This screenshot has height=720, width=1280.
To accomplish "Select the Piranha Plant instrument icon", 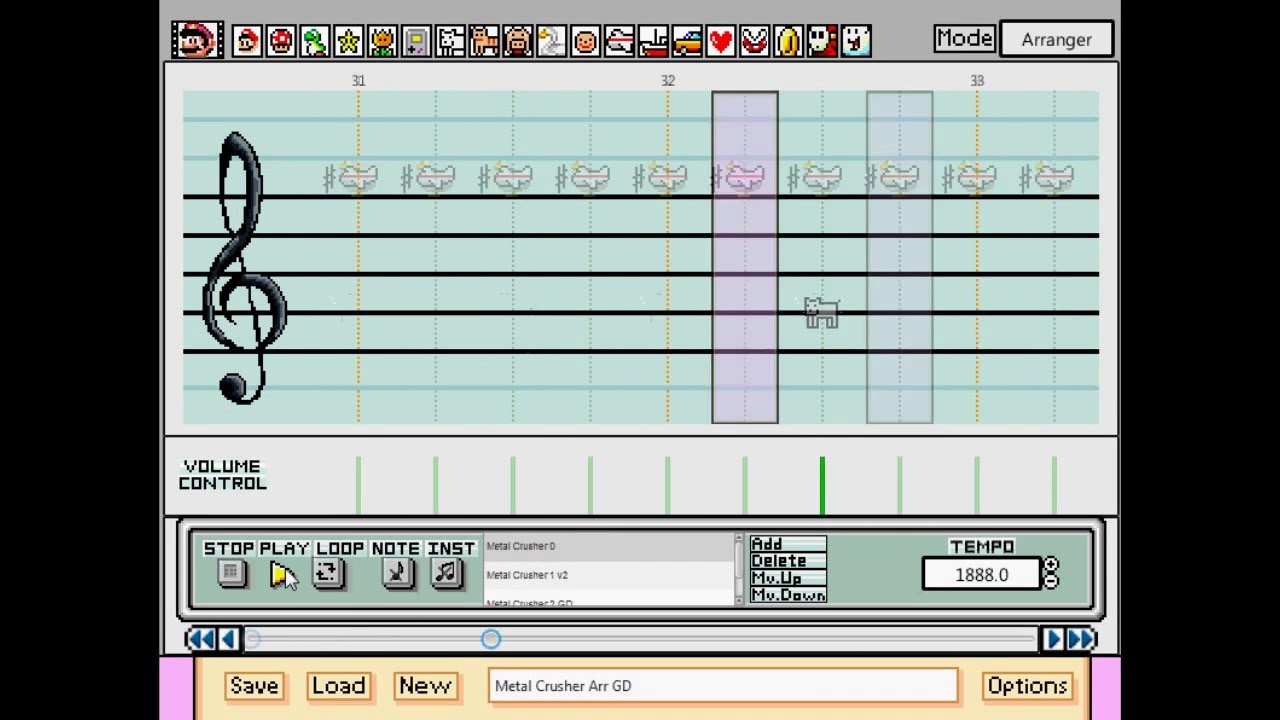I will (x=755, y=41).
